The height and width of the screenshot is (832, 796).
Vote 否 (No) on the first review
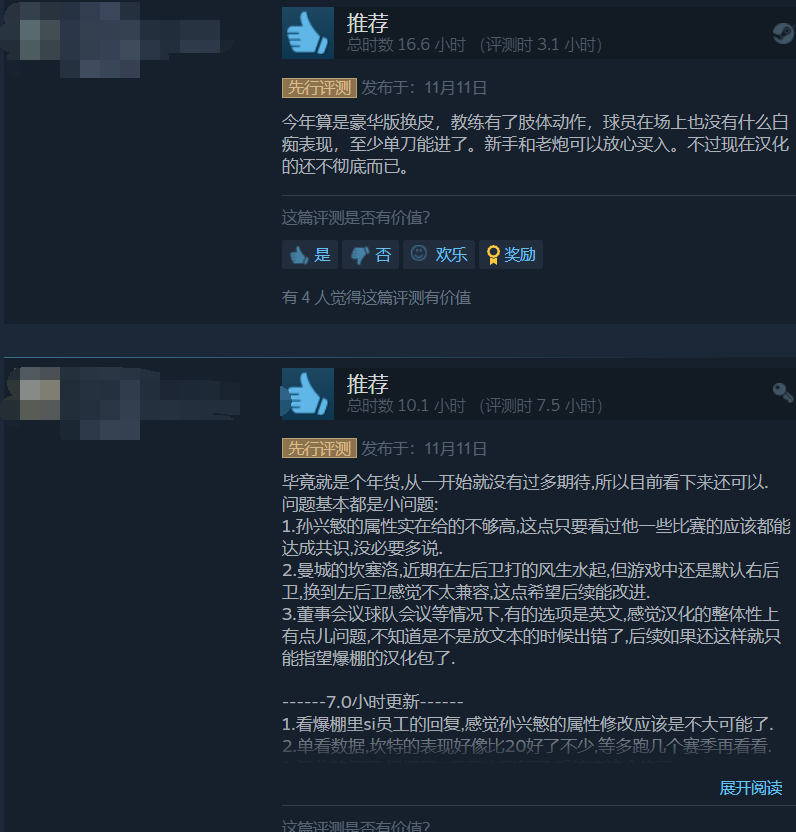[370, 255]
